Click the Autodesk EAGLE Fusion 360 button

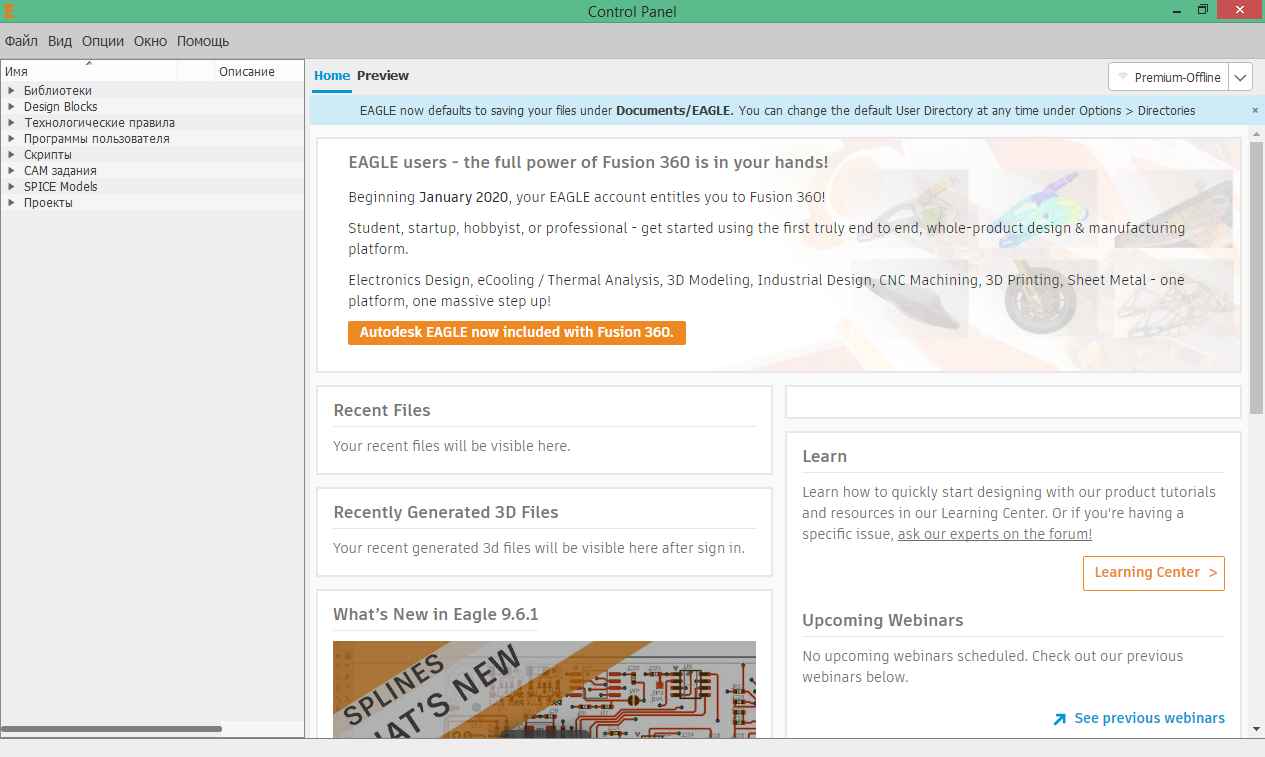(x=517, y=332)
